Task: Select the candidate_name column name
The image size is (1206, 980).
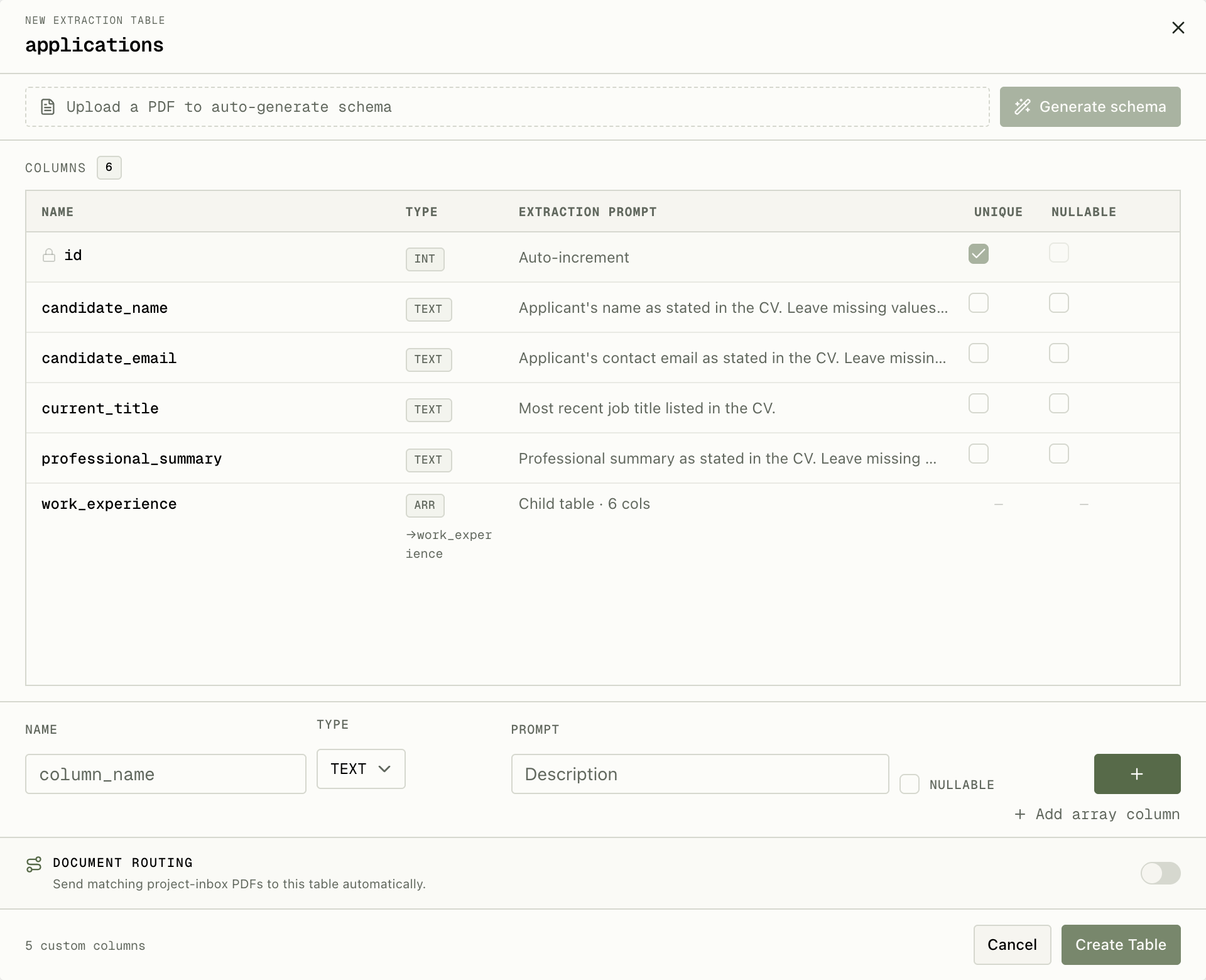Action: point(105,308)
